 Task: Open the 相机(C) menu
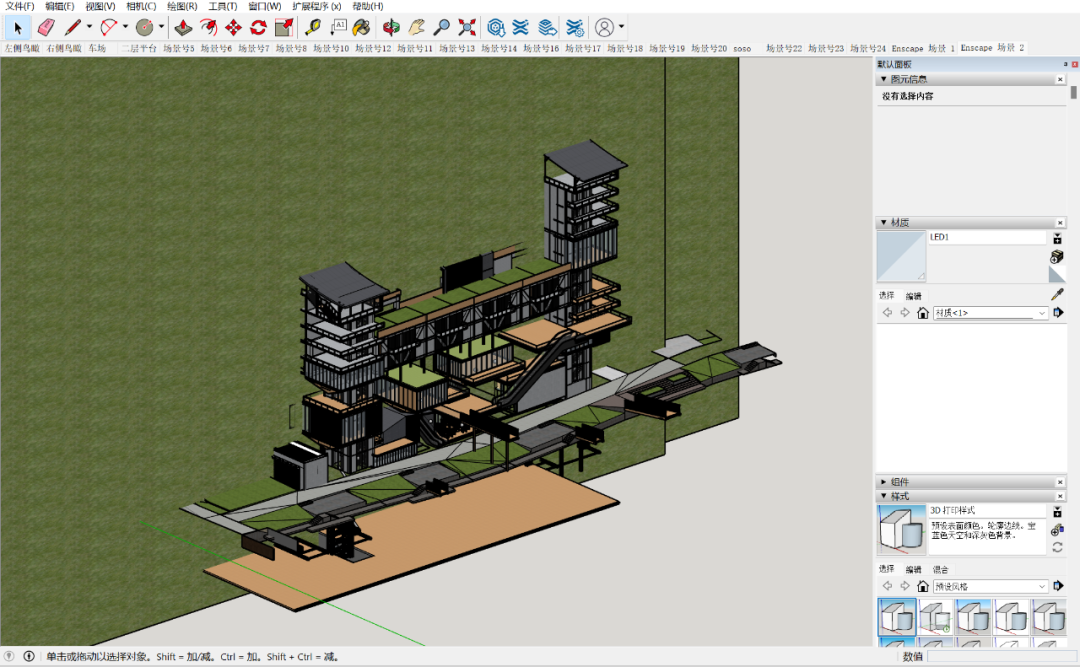(x=141, y=6)
